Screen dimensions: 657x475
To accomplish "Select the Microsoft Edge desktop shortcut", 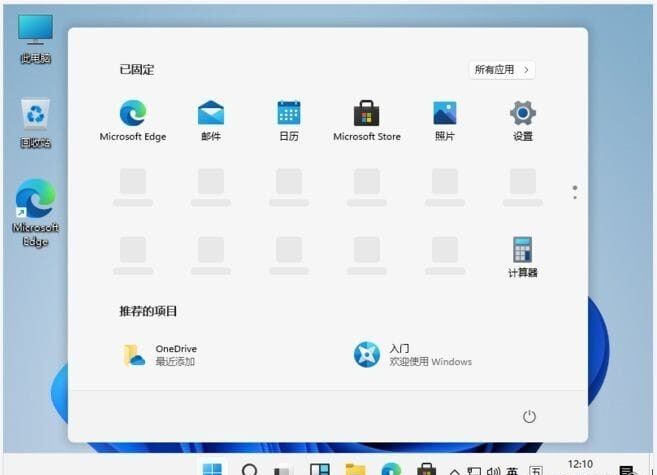I will pos(36,213).
